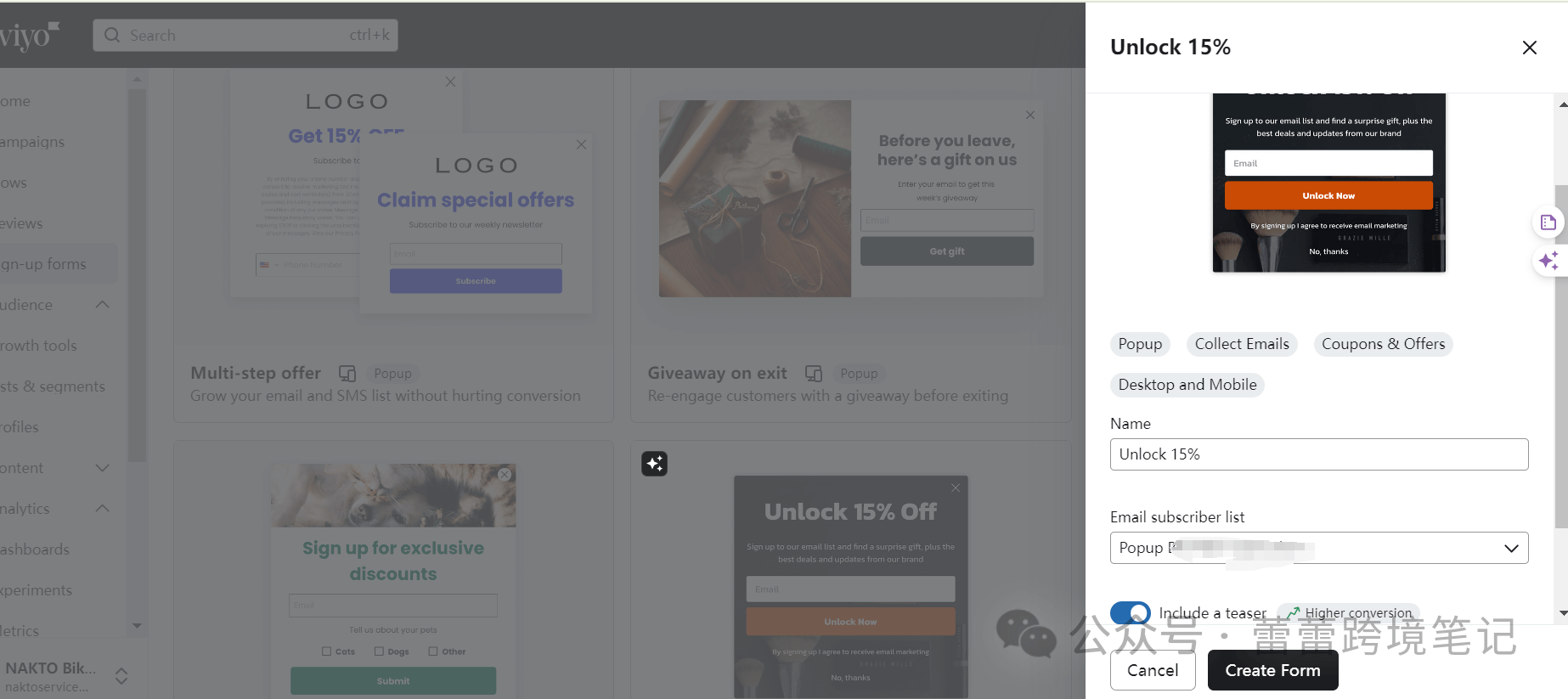The image size is (1568, 699).
Task: Go to Lists & segments in sidebar
Action: (x=53, y=386)
